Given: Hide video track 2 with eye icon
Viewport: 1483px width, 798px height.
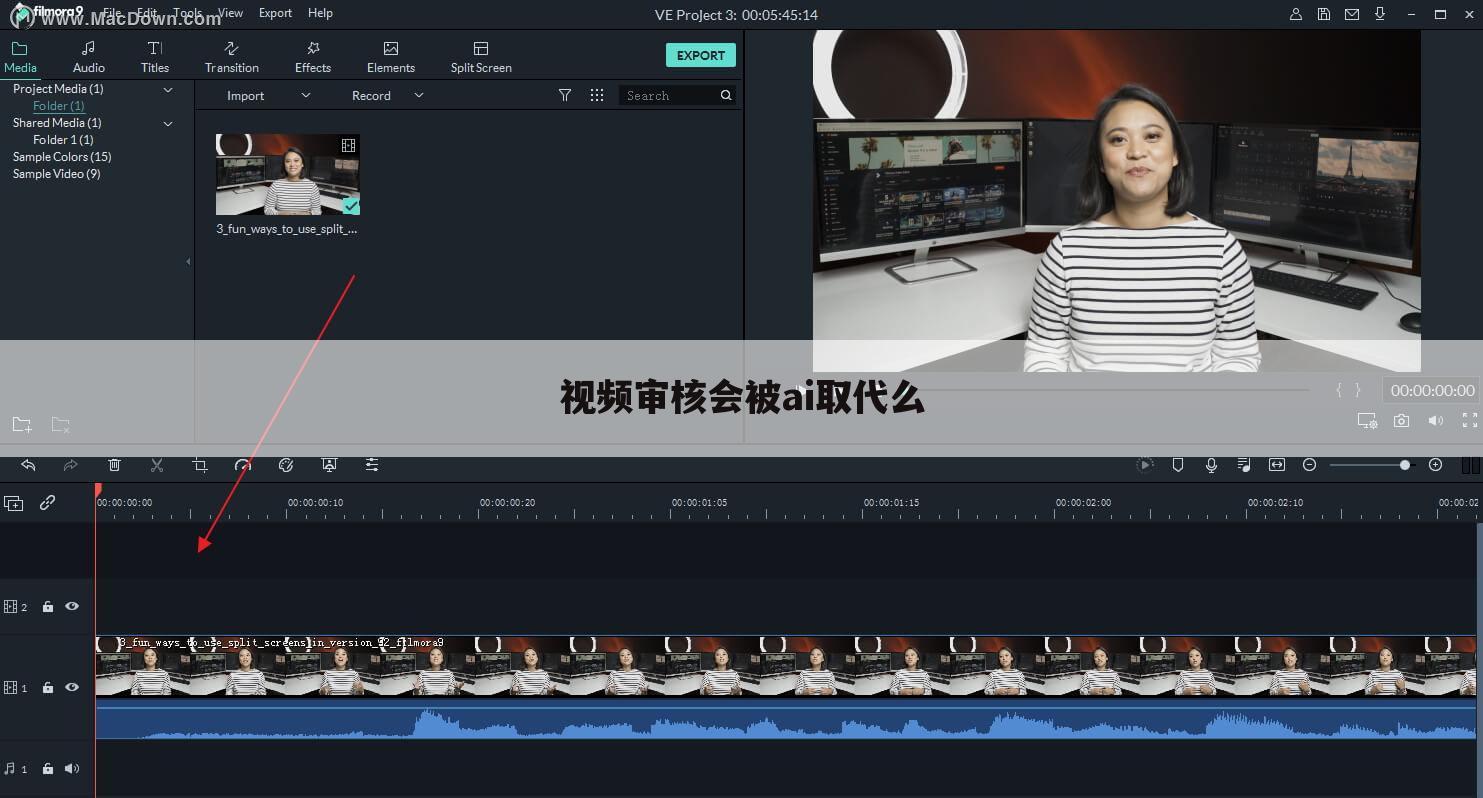Looking at the screenshot, I should pyautogui.click(x=72, y=606).
